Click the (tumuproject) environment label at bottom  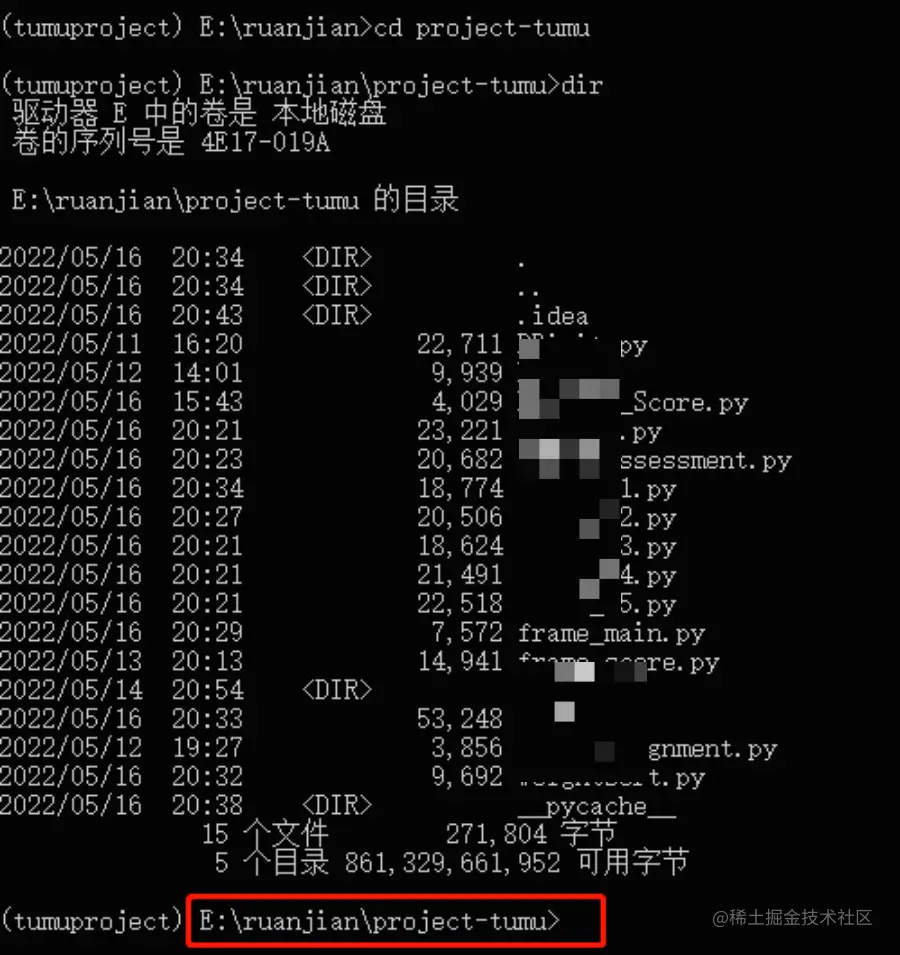92,921
